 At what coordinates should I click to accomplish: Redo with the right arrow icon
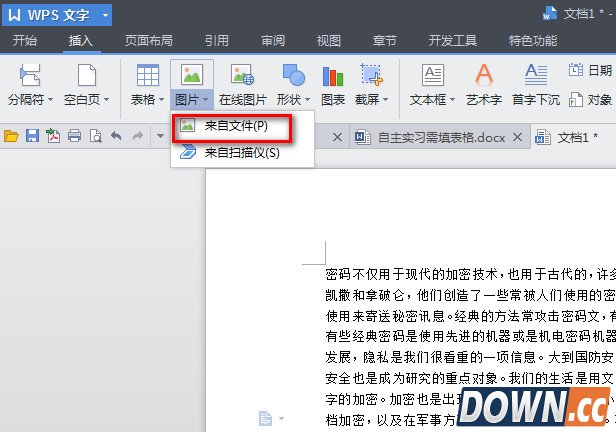[138, 136]
